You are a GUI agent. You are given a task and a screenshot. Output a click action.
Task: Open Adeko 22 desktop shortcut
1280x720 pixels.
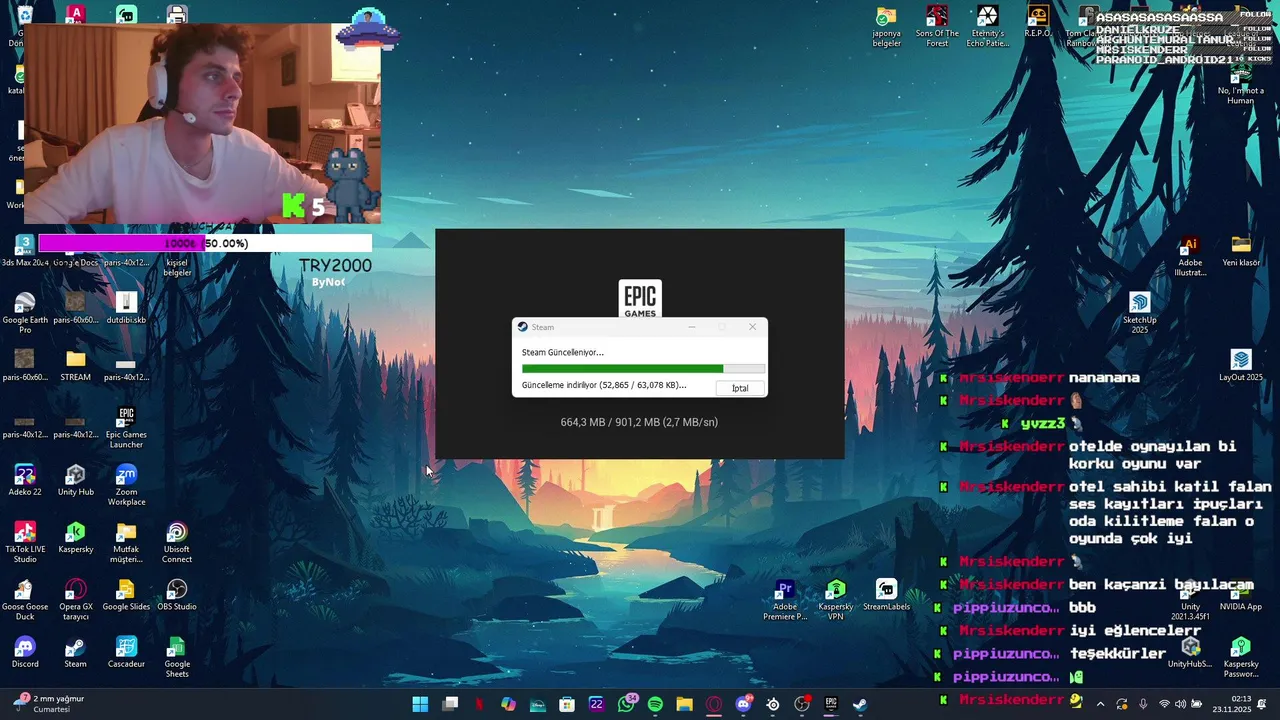click(25, 480)
